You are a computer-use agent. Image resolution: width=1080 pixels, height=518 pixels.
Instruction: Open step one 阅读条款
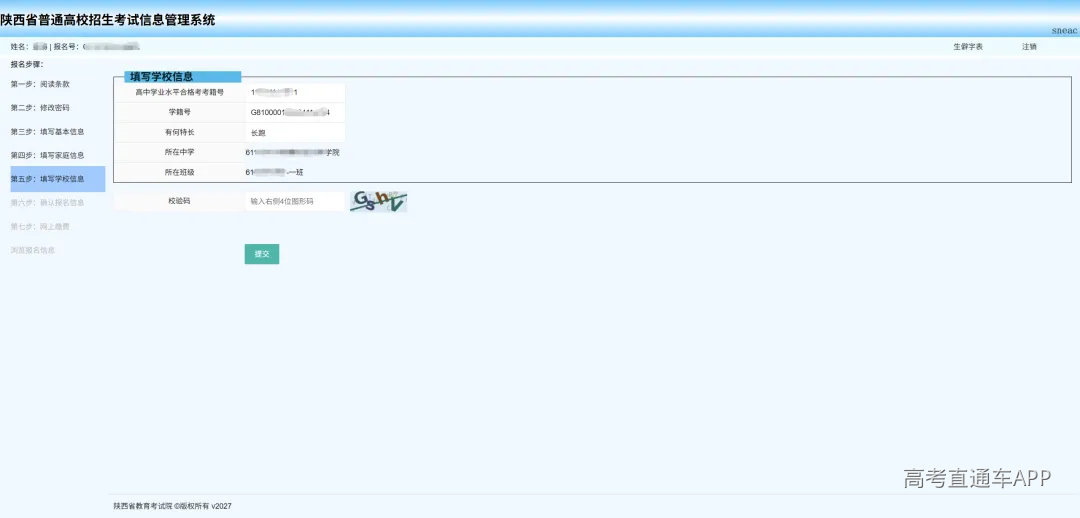click(40, 84)
